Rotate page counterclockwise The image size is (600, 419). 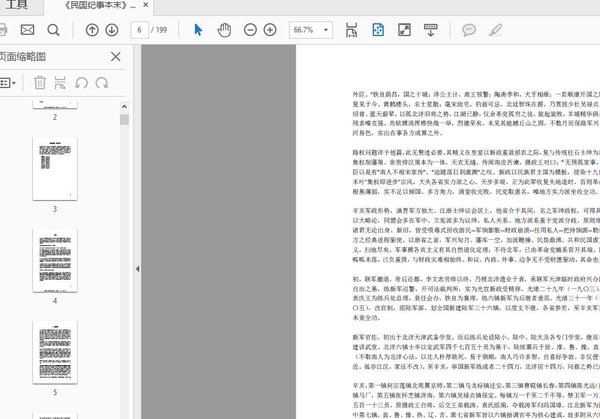[x=81, y=83]
